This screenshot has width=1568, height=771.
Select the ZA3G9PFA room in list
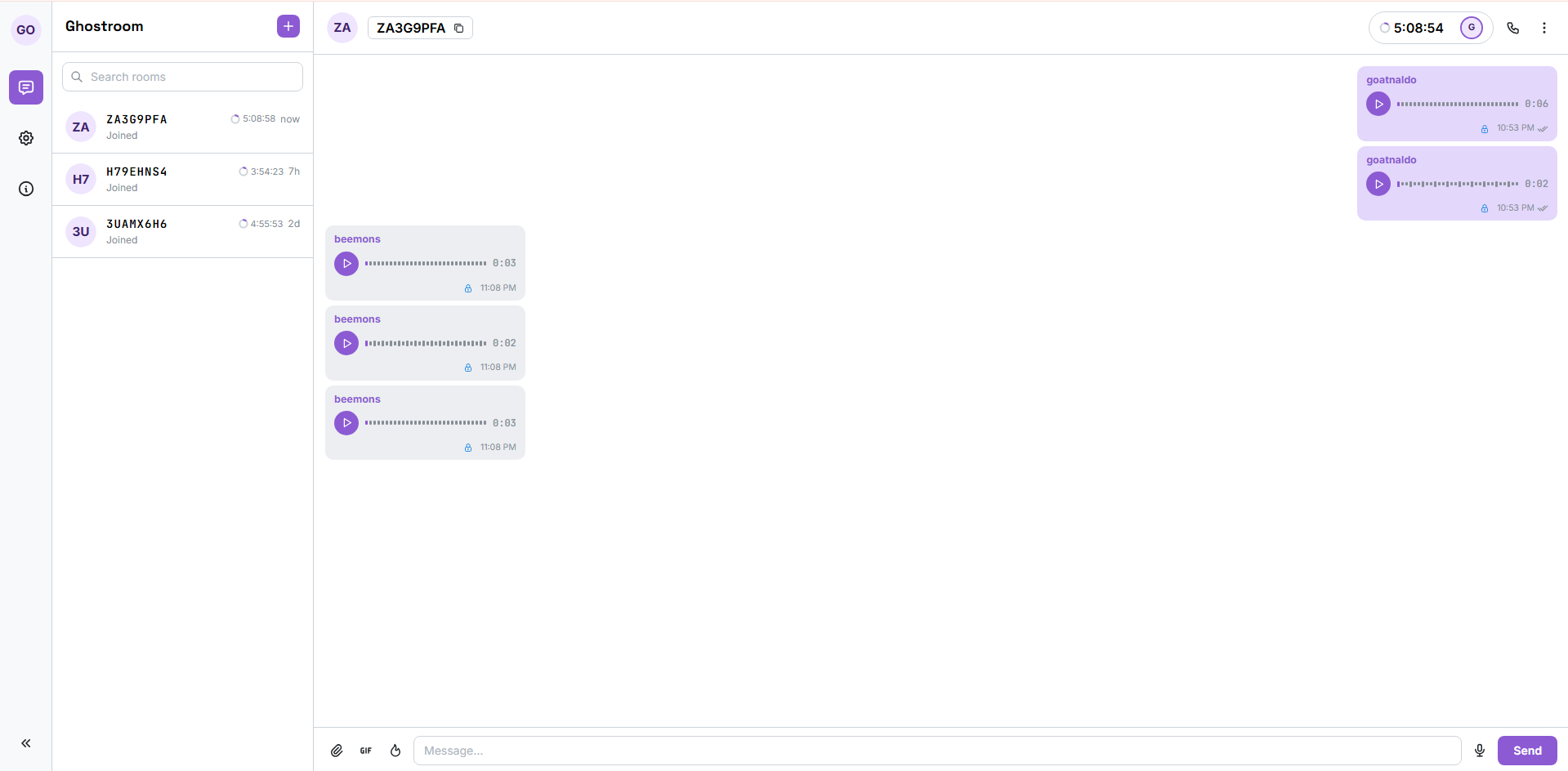coord(182,127)
